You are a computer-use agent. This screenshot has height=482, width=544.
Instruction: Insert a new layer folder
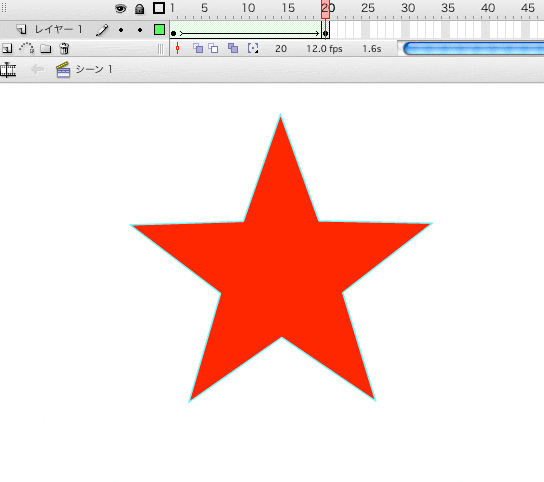click(45, 49)
